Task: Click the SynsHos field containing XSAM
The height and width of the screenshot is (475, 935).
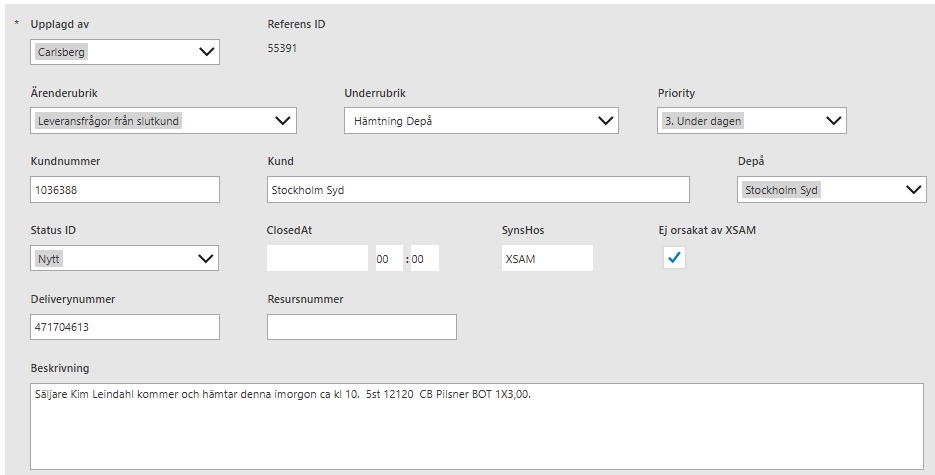Action: tap(547, 258)
